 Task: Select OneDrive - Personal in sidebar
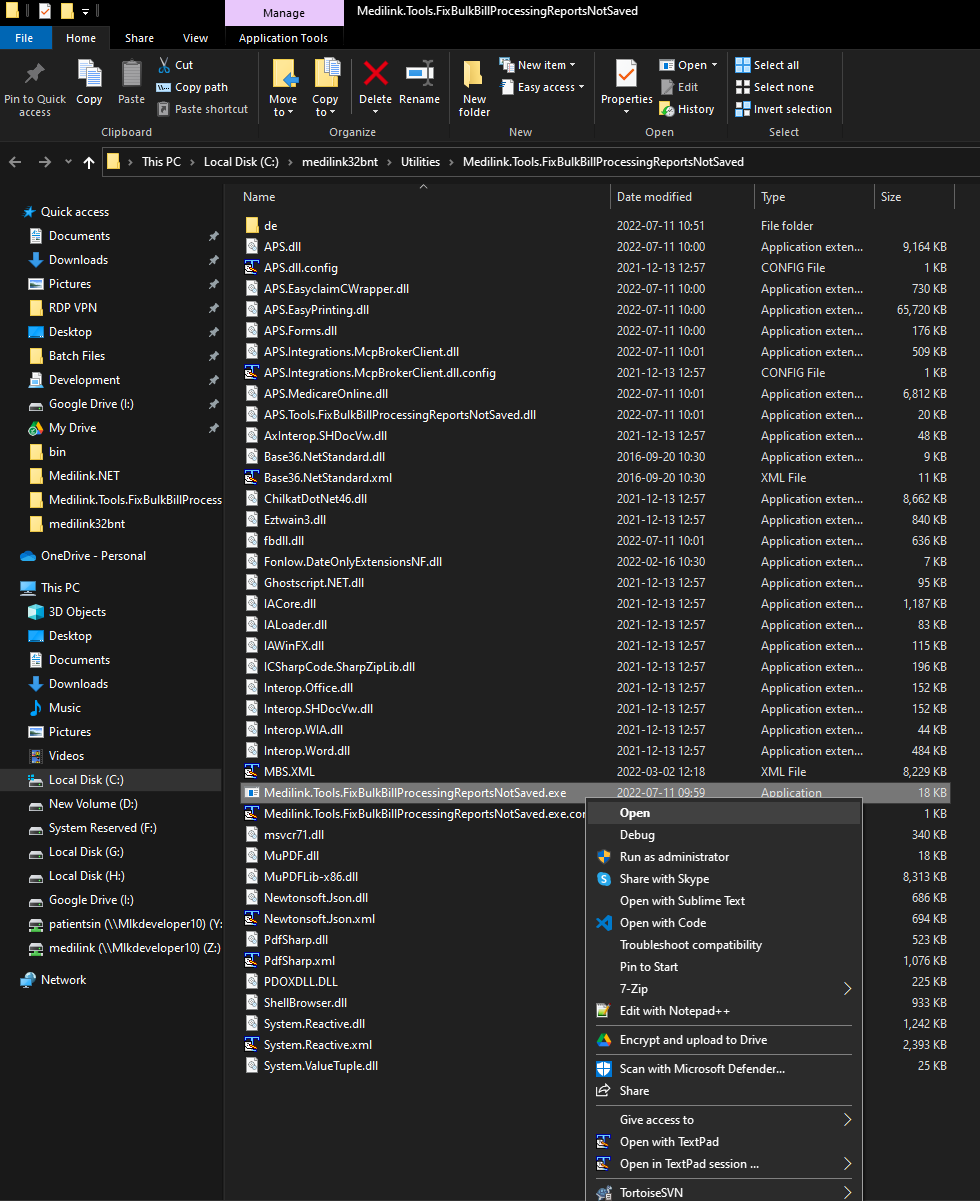point(93,556)
